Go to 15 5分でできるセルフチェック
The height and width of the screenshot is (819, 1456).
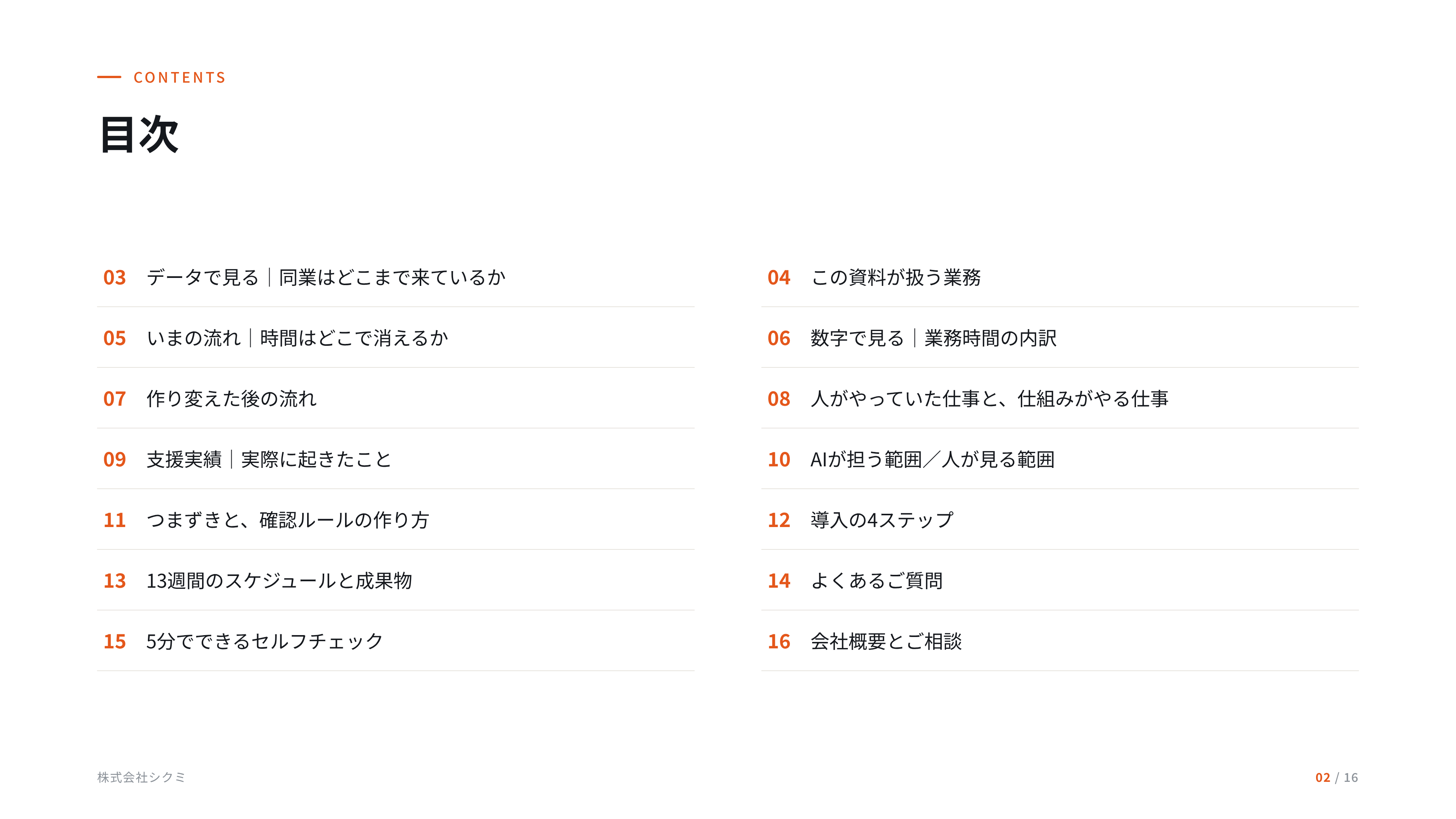point(395,641)
